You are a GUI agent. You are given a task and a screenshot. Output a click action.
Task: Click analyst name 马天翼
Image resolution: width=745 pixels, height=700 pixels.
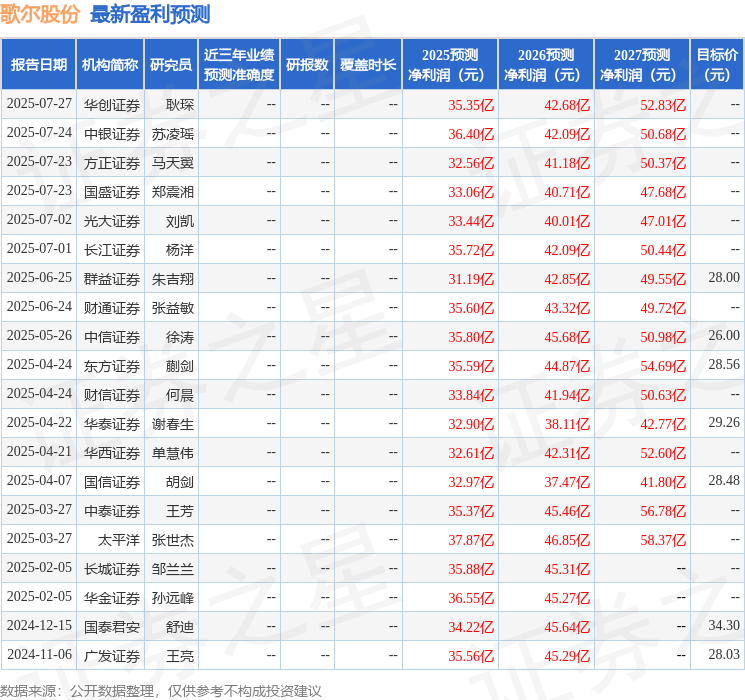pyautogui.click(x=172, y=163)
